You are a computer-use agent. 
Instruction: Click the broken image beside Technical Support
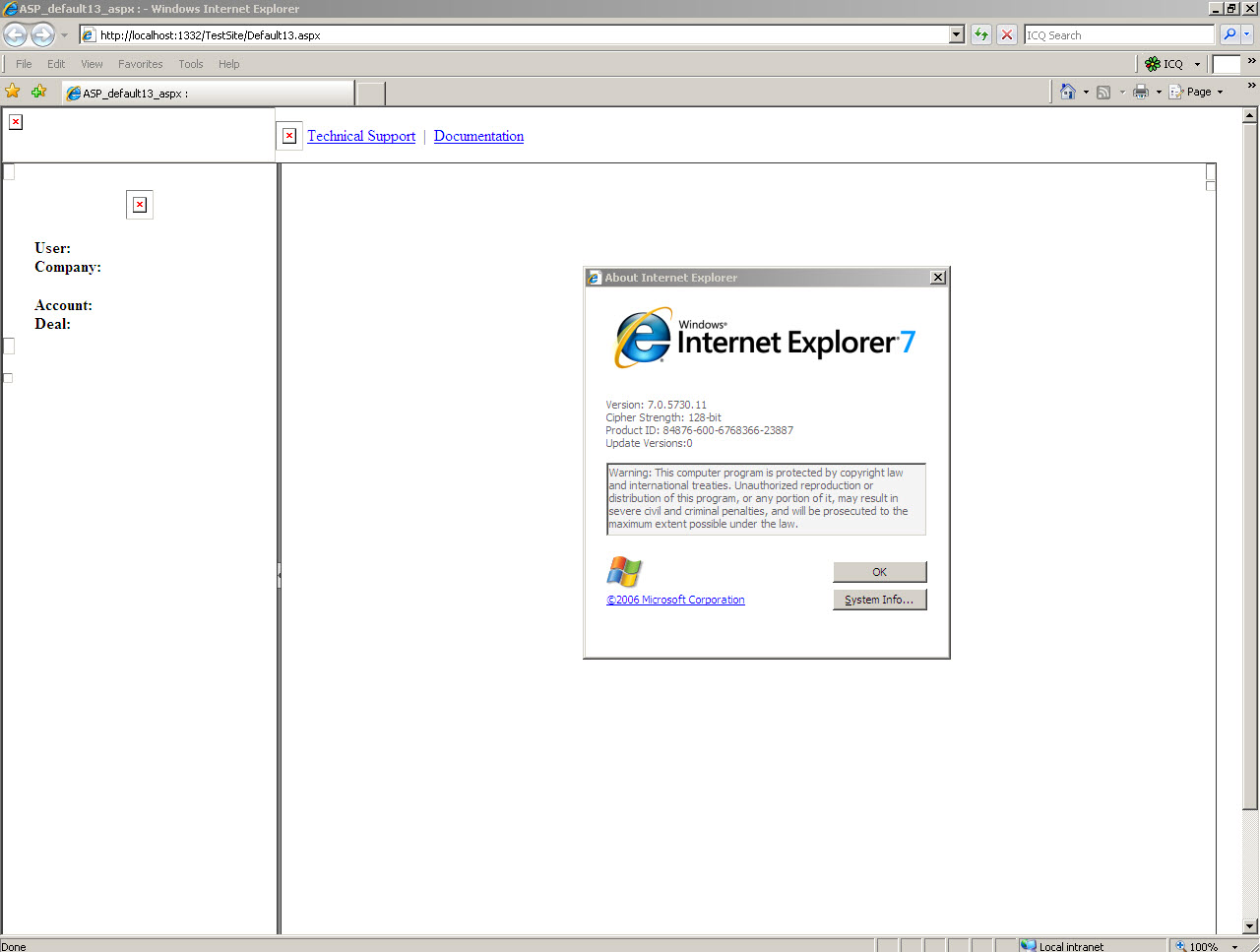point(289,136)
